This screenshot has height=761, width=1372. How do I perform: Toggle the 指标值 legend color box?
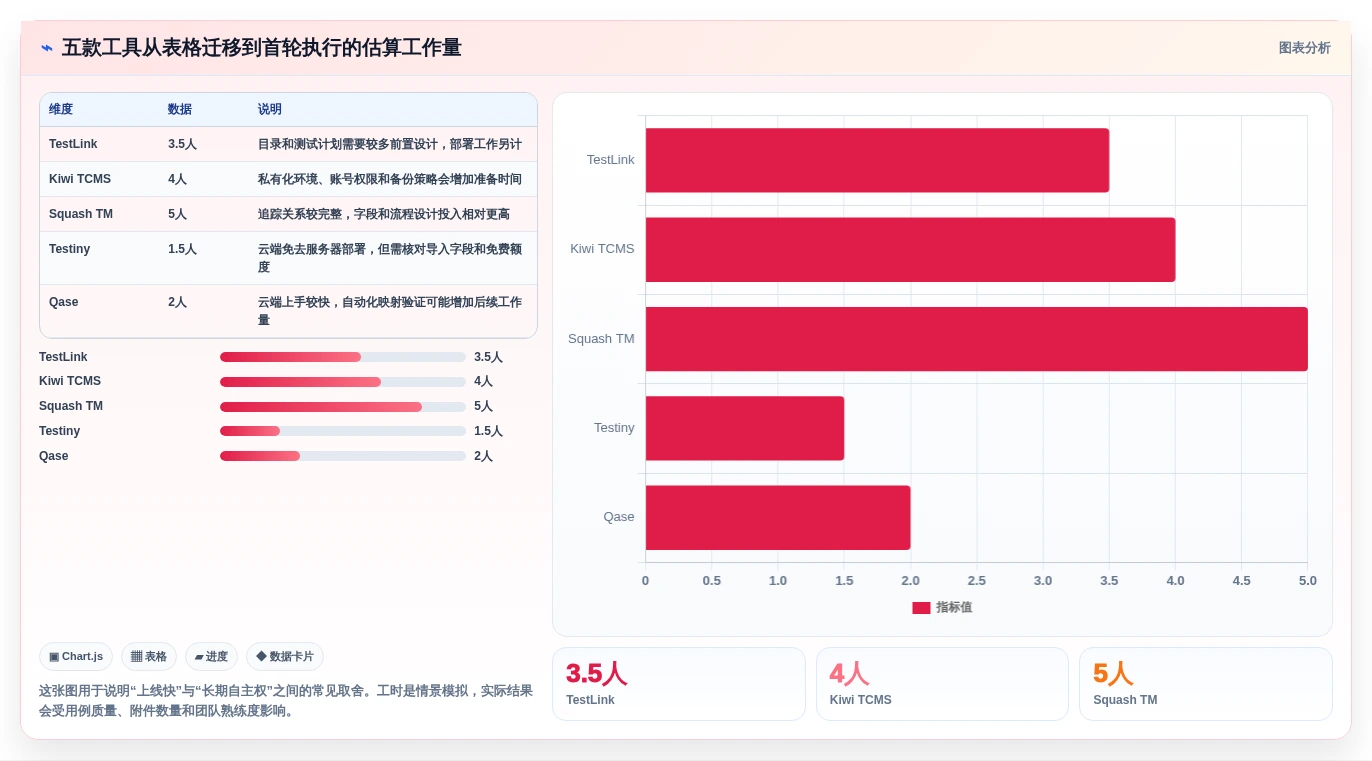(x=921, y=608)
